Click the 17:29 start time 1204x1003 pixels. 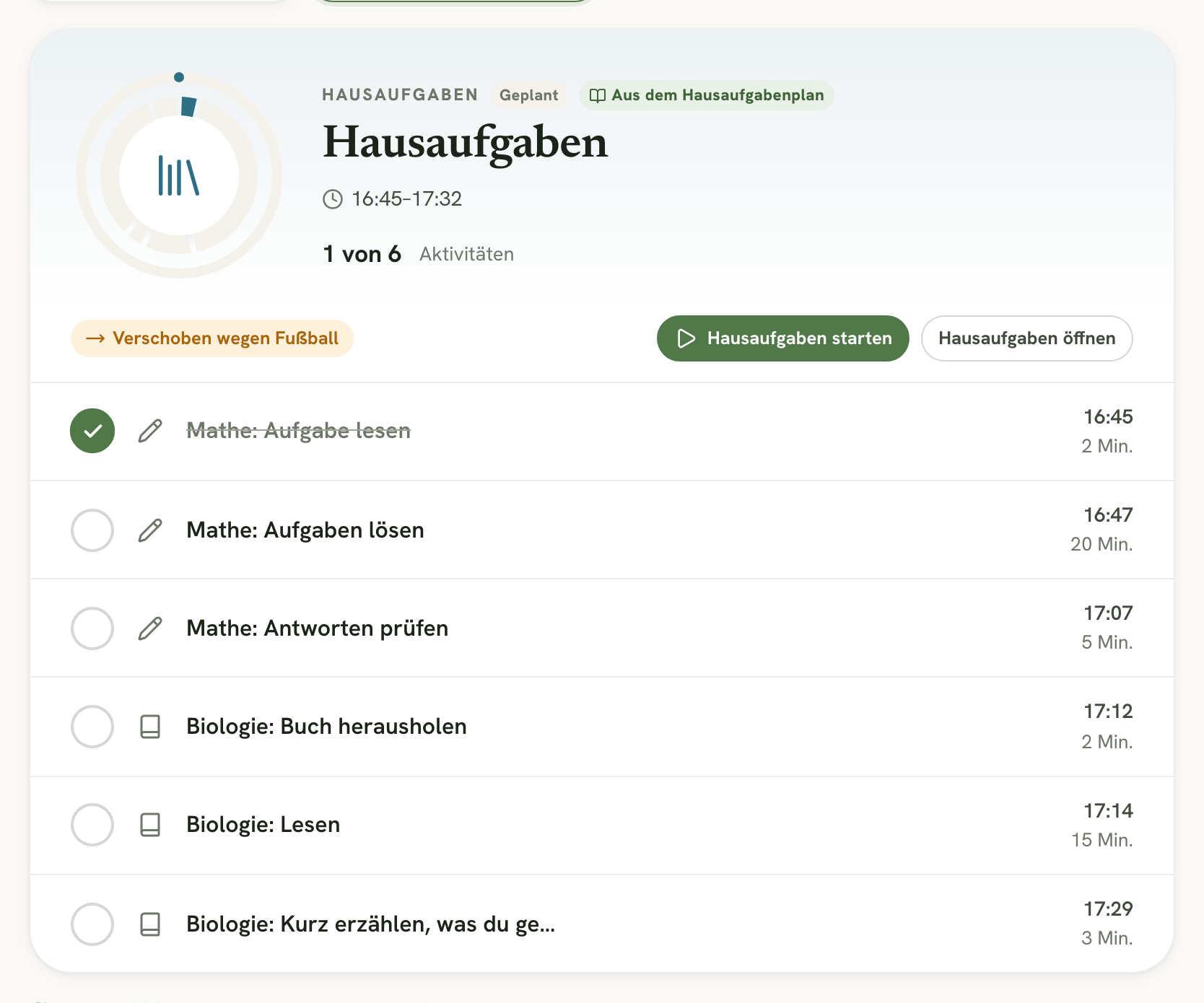[1108, 909]
